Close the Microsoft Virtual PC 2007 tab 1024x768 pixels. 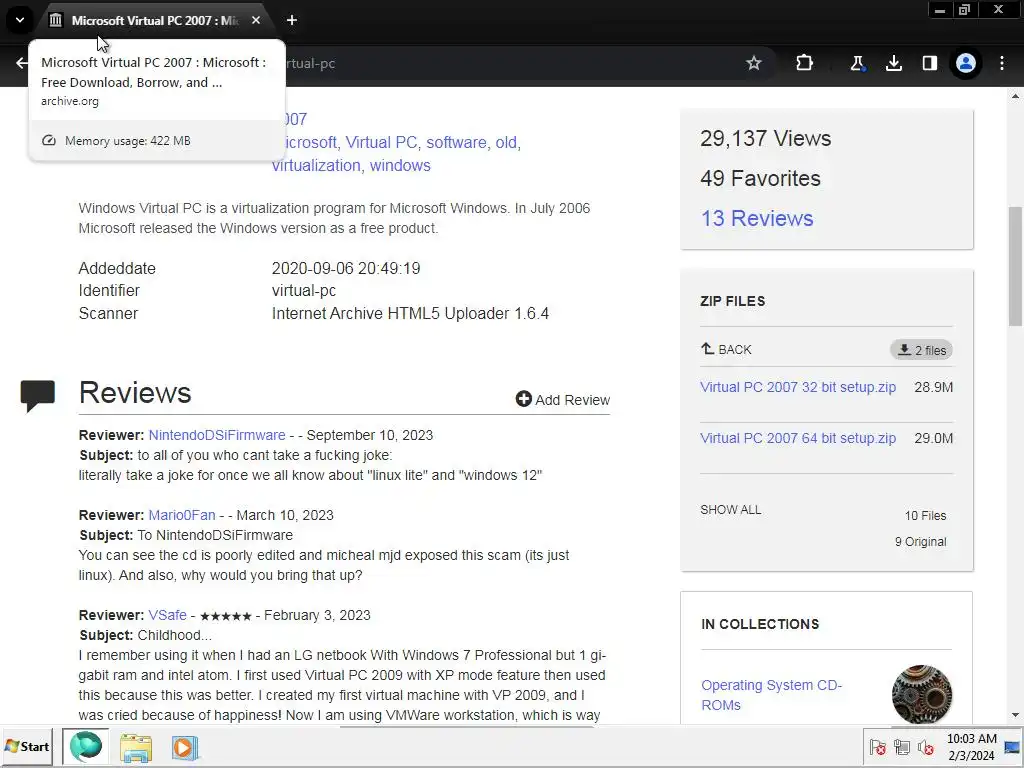coord(256,20)
